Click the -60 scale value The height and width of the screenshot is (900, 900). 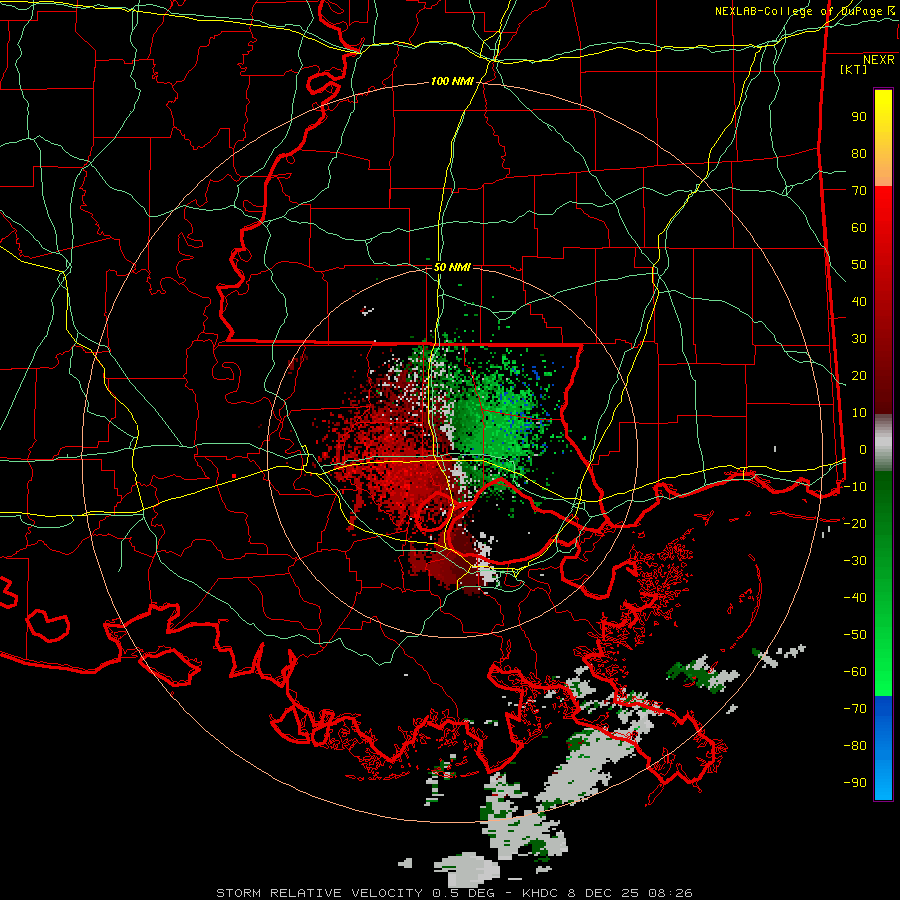tap(855, 672)
